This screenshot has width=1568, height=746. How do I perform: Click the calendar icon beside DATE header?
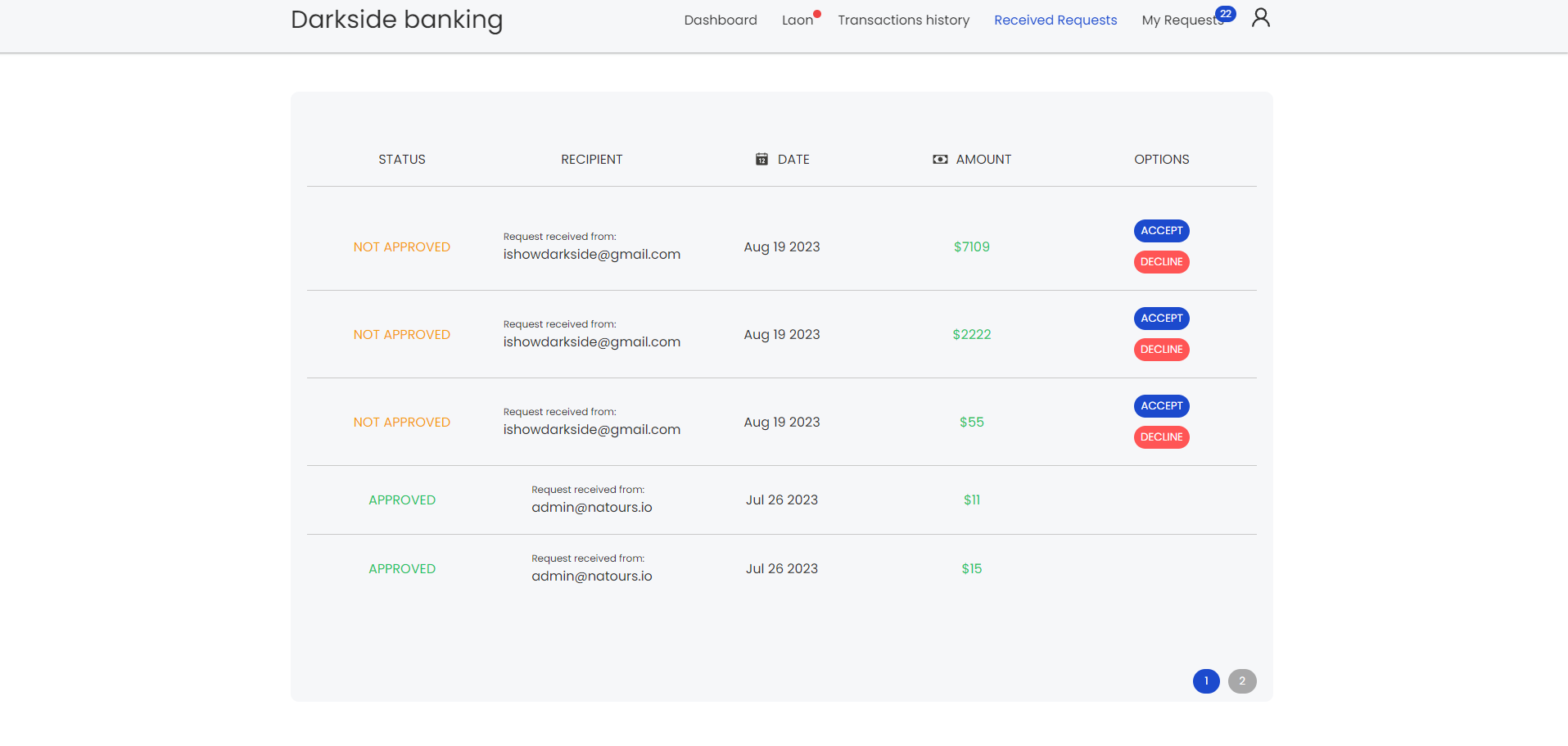point(761,159)
